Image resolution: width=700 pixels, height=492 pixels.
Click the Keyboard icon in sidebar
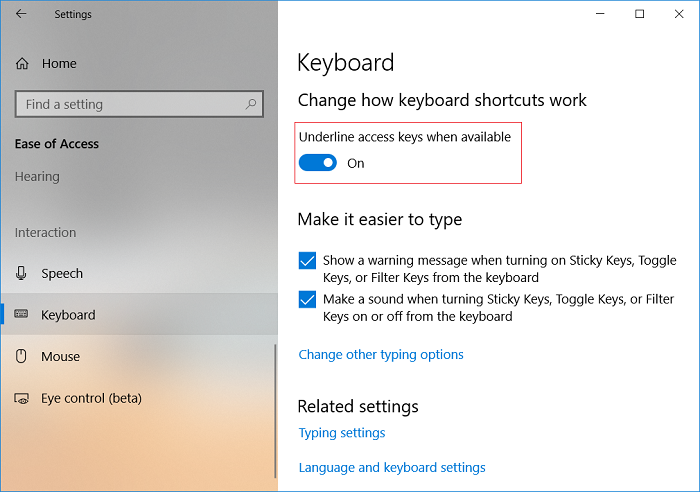pyautogui.click(x=22, y=315)
